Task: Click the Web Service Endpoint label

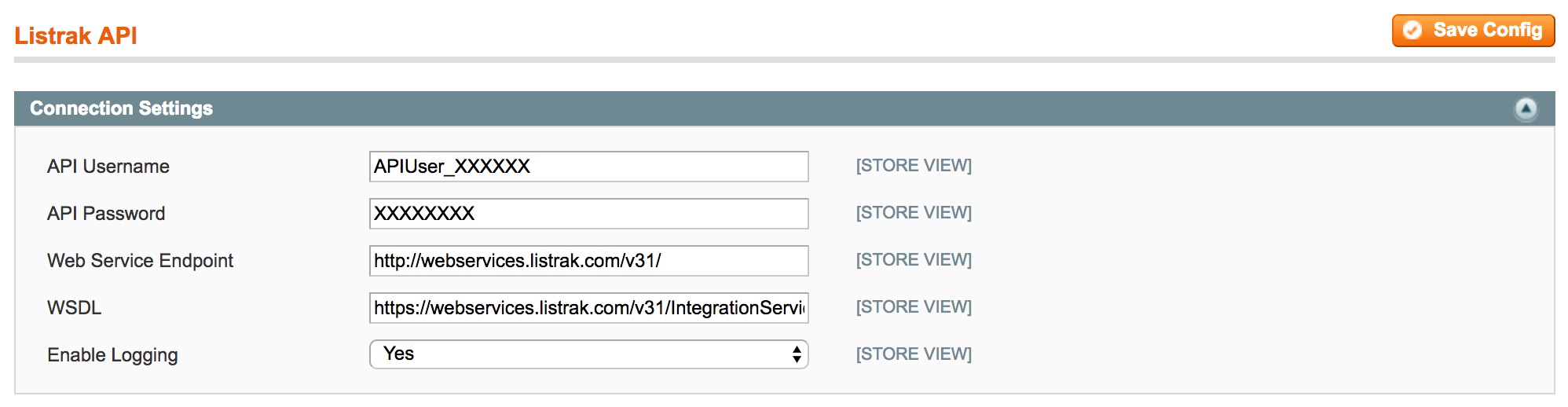Action: coord(140,261)
